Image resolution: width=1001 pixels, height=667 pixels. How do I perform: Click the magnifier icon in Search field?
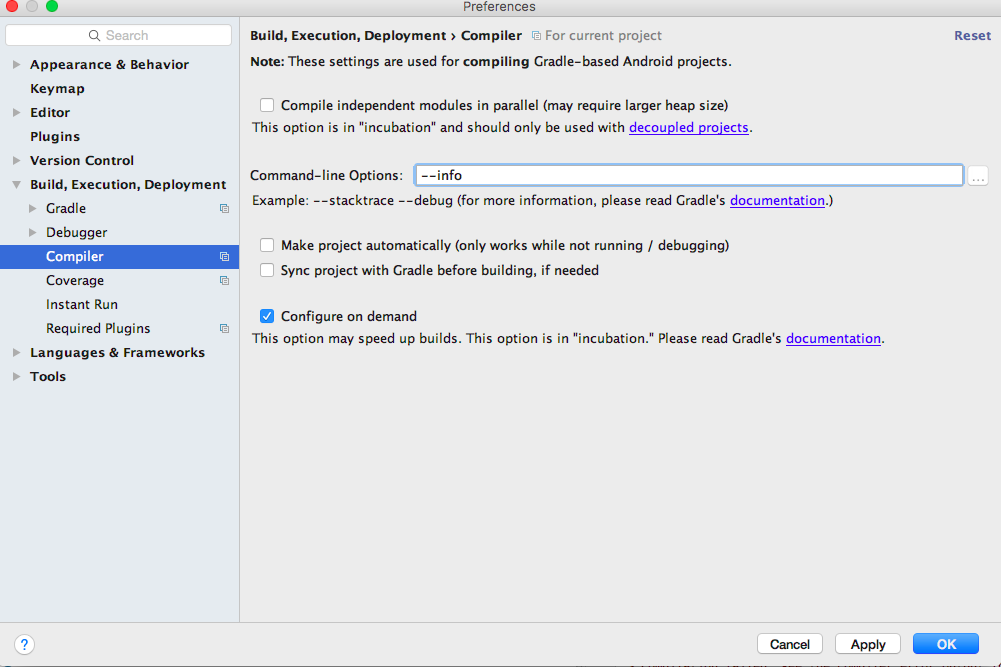pos(94,36)
